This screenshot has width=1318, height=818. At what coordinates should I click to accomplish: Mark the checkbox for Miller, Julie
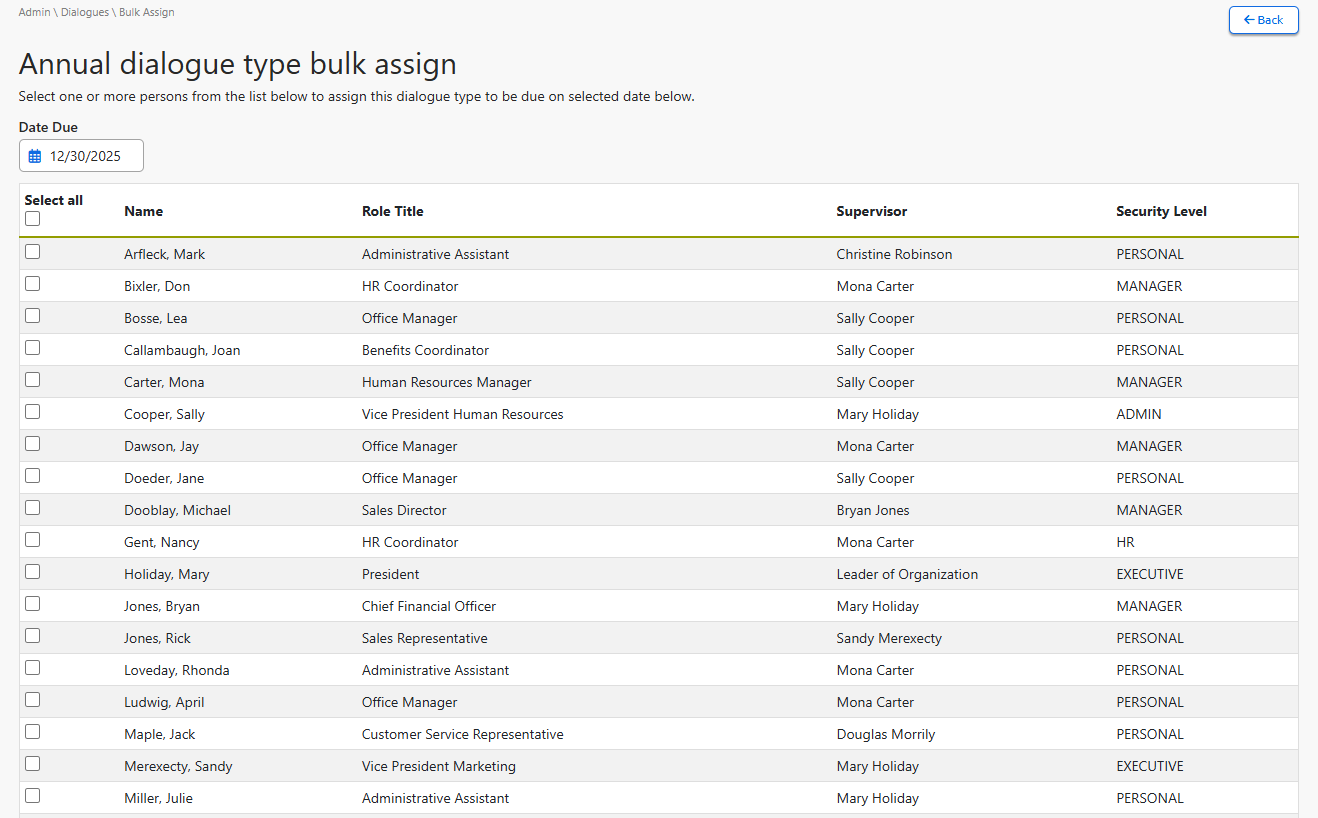(33, 796)
